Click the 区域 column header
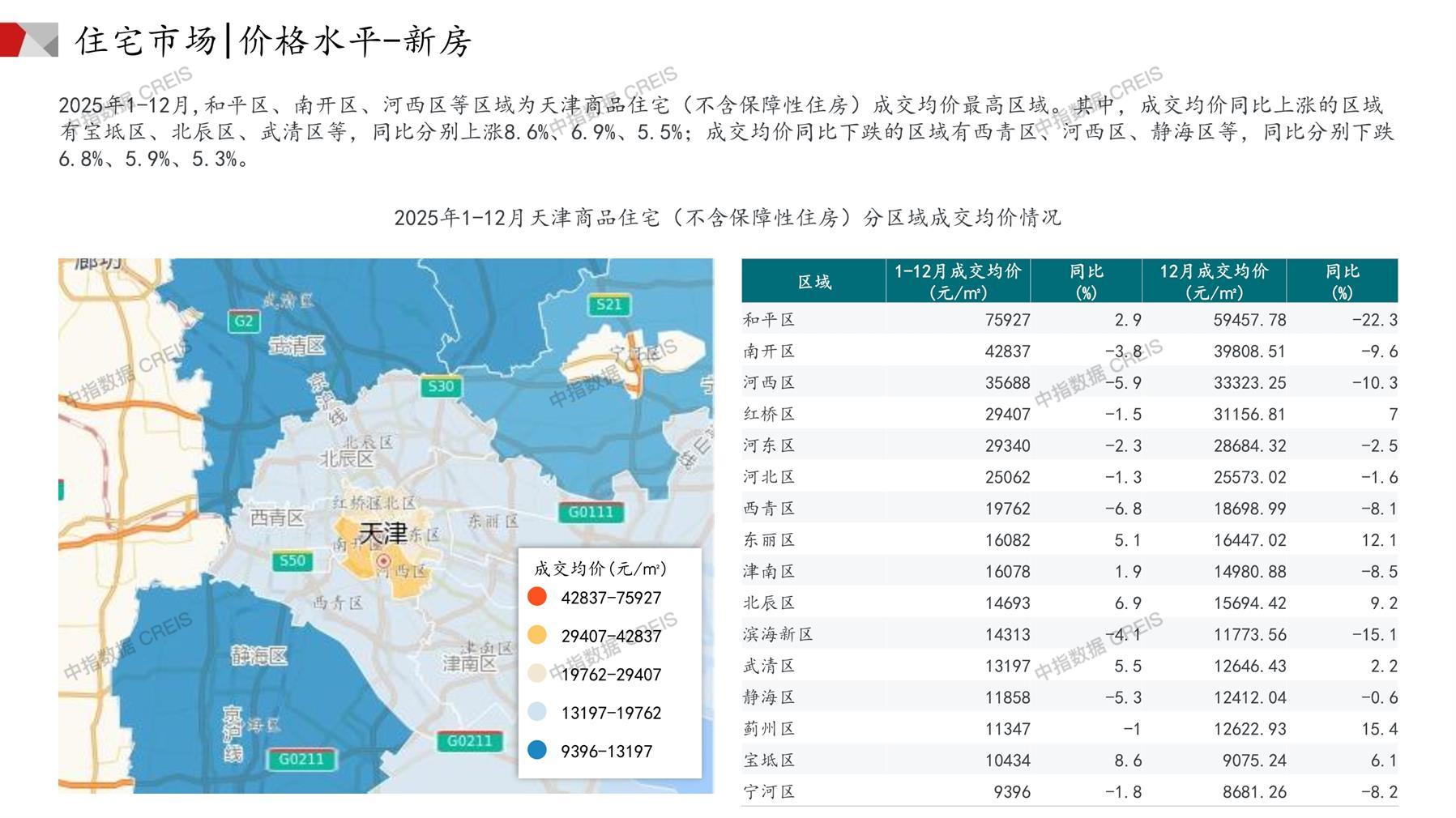This screenshot has width=1456, height=818. (813, 281)
